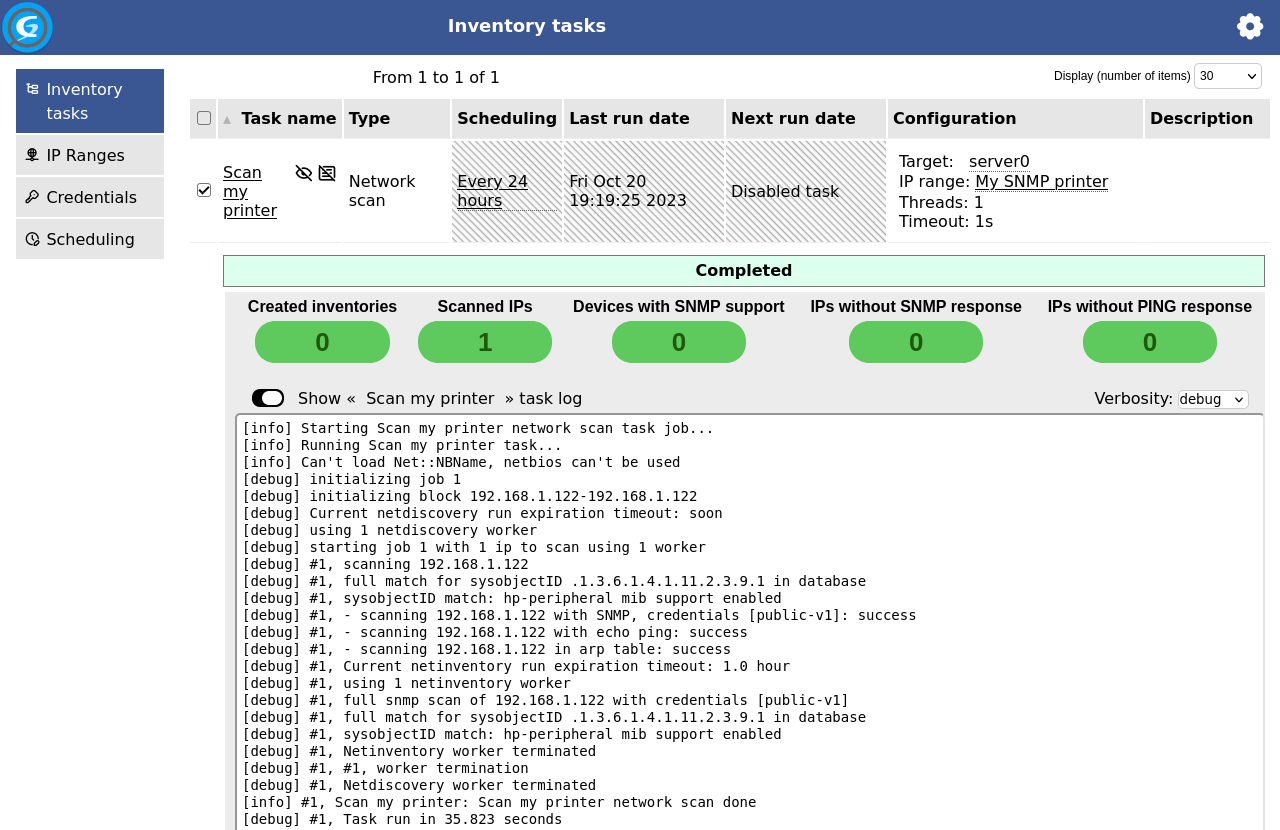This screenshot has width=1280, height=830.
Task: Open the Display number of items dropdown
Action: pos(1228,76)
